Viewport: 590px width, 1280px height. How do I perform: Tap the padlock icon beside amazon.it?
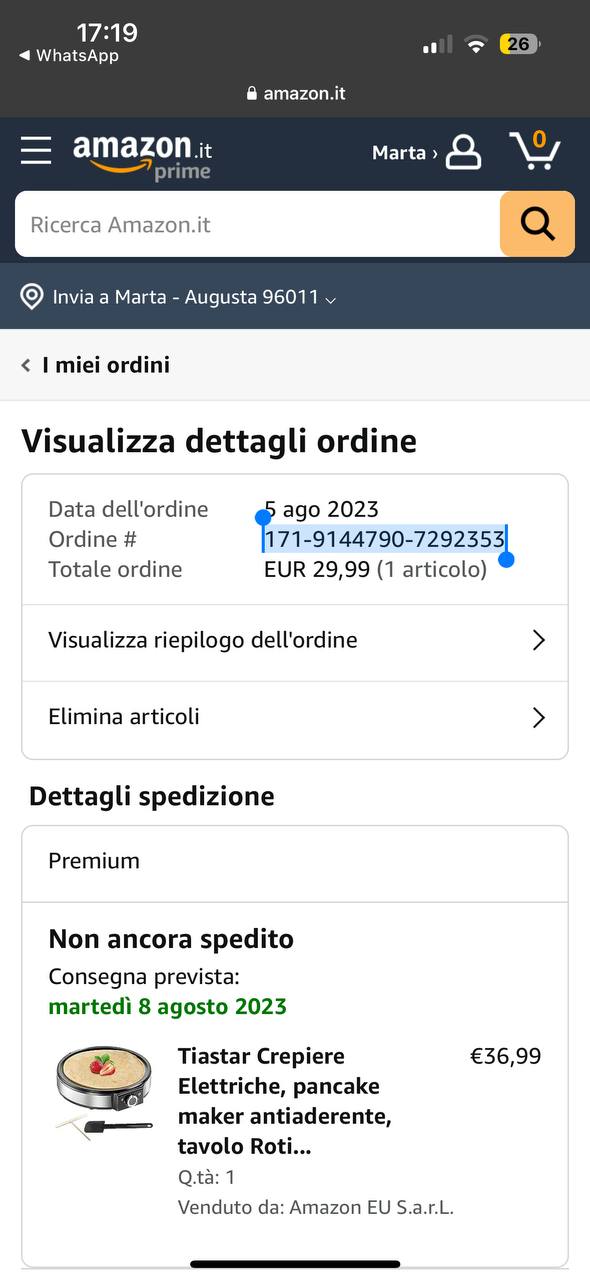tap(252, 93)
